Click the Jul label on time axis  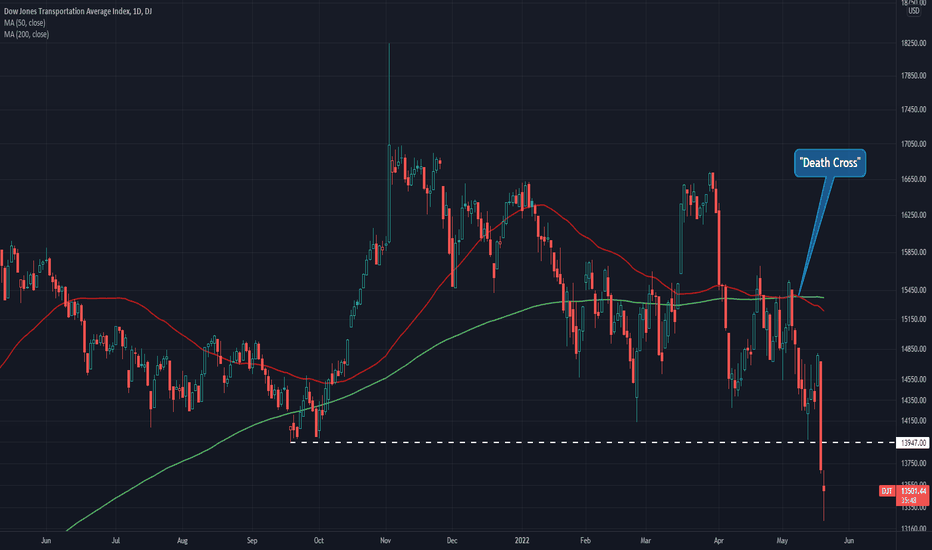pos(116,540)
